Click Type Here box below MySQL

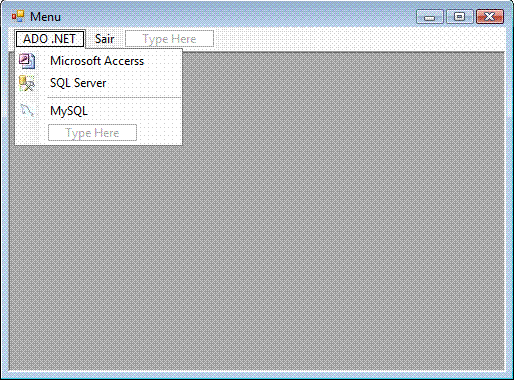[92, 133]
